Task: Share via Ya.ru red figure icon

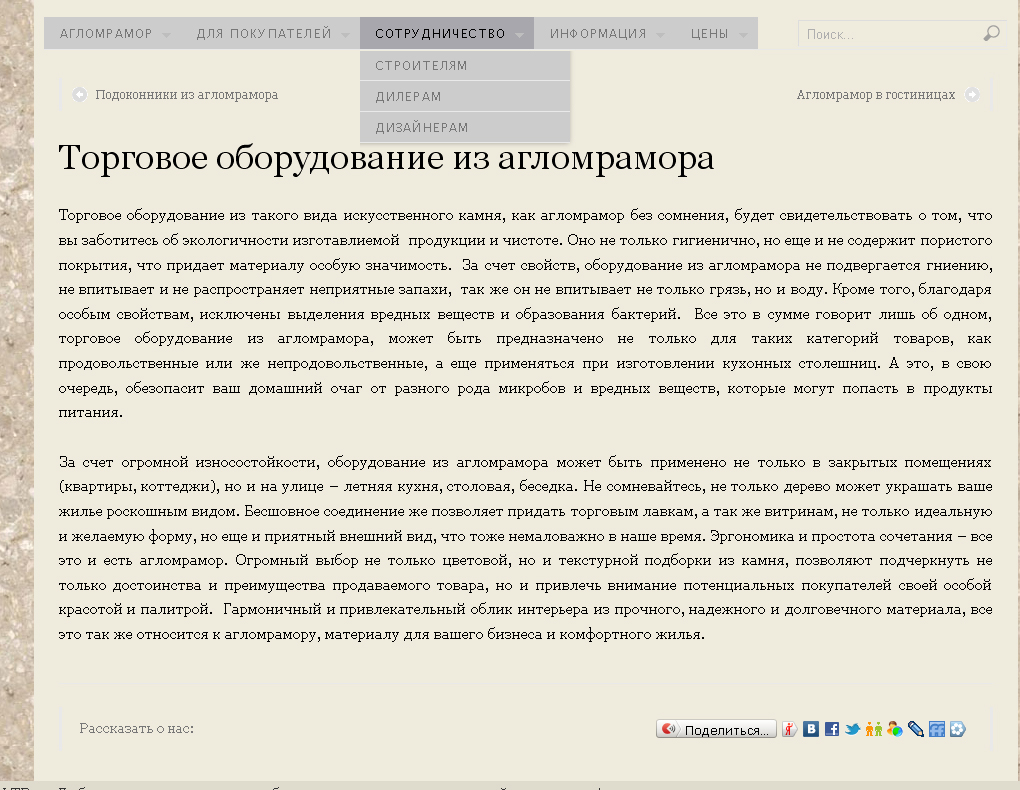Action: click(790, 729)
